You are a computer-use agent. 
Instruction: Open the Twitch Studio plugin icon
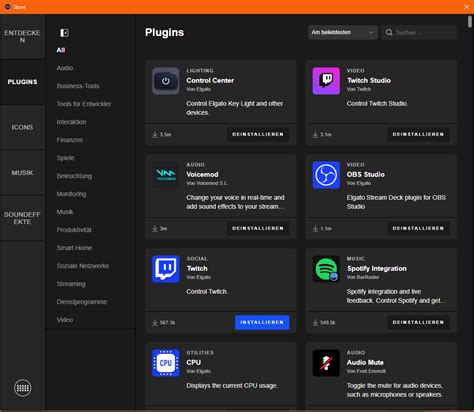(x=326, y=81)
